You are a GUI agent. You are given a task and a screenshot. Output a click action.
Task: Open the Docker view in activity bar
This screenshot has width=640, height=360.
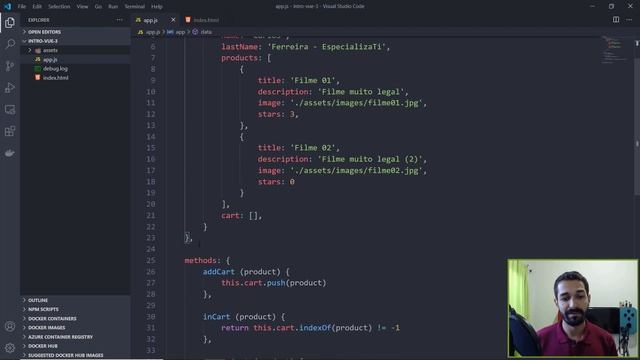10,153
